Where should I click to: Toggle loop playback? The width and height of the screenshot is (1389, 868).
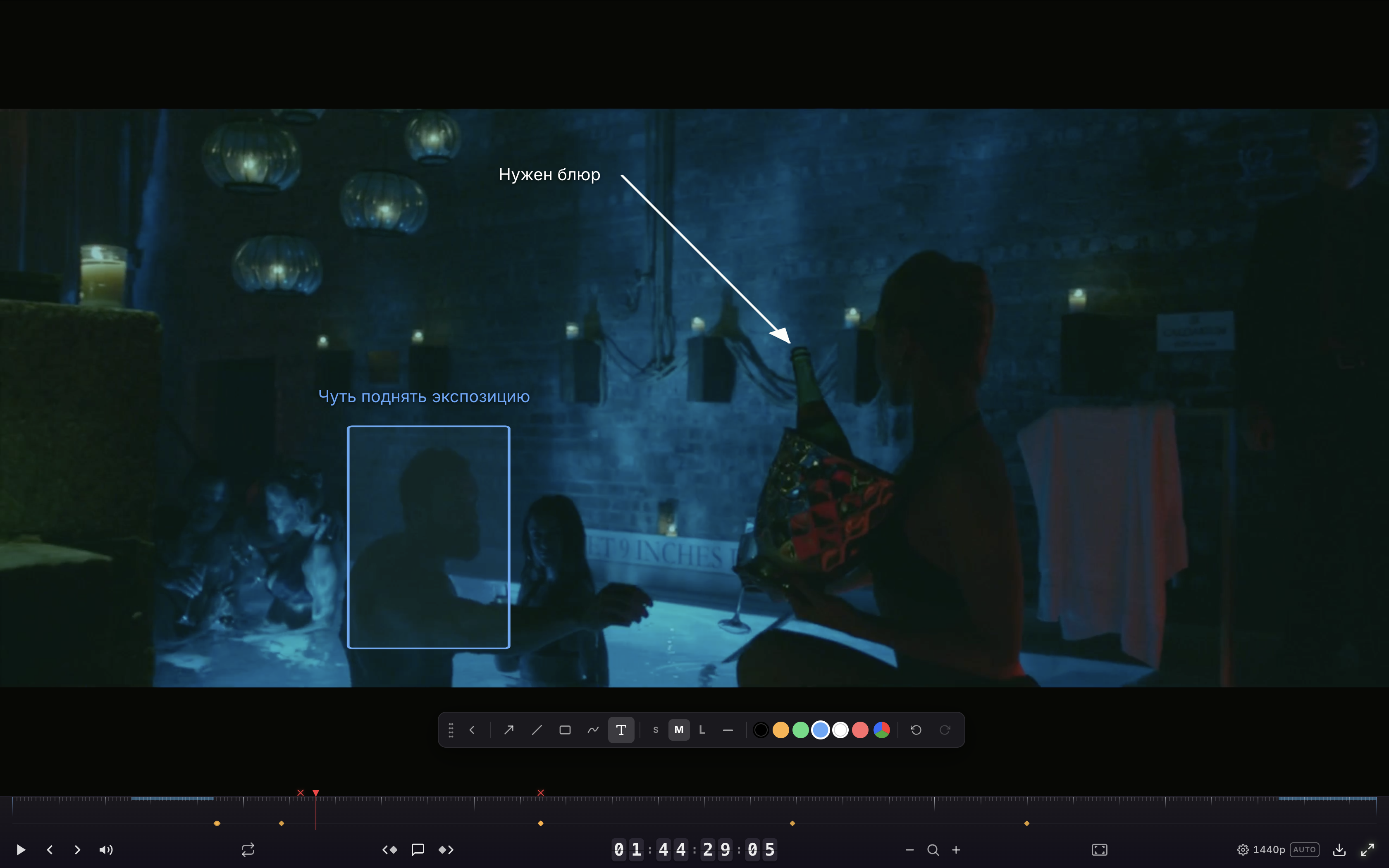pyautogui.click(x=248, y=850)
